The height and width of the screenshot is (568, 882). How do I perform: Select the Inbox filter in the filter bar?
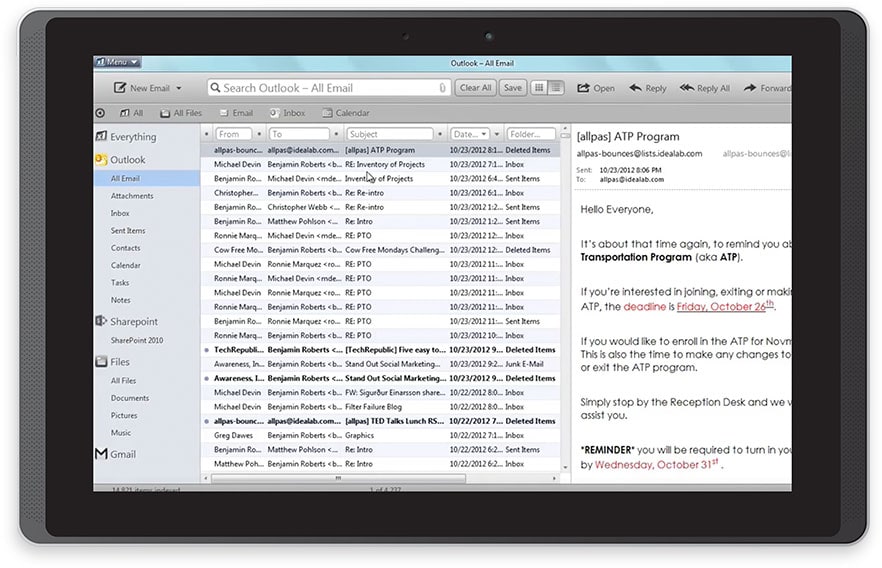pos(287,113)
